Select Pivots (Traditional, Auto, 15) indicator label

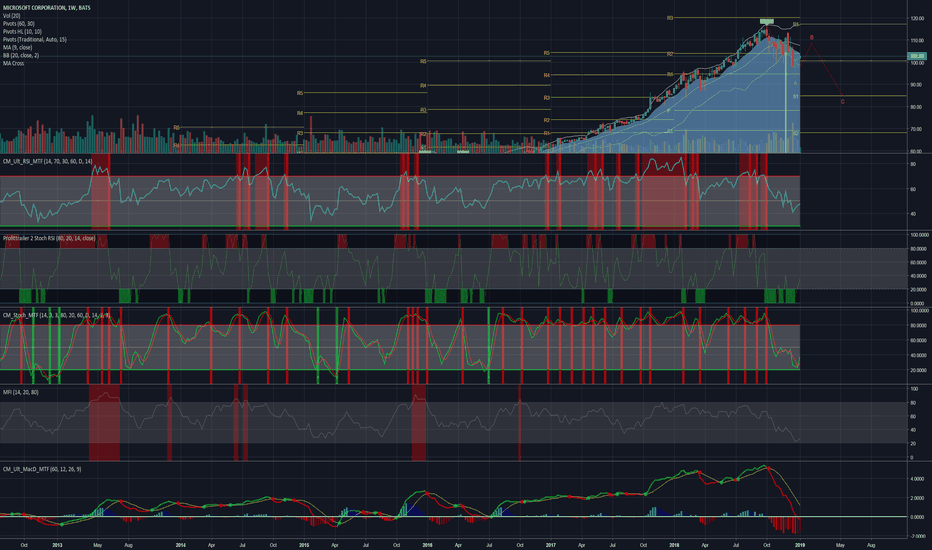coord(34,39)
